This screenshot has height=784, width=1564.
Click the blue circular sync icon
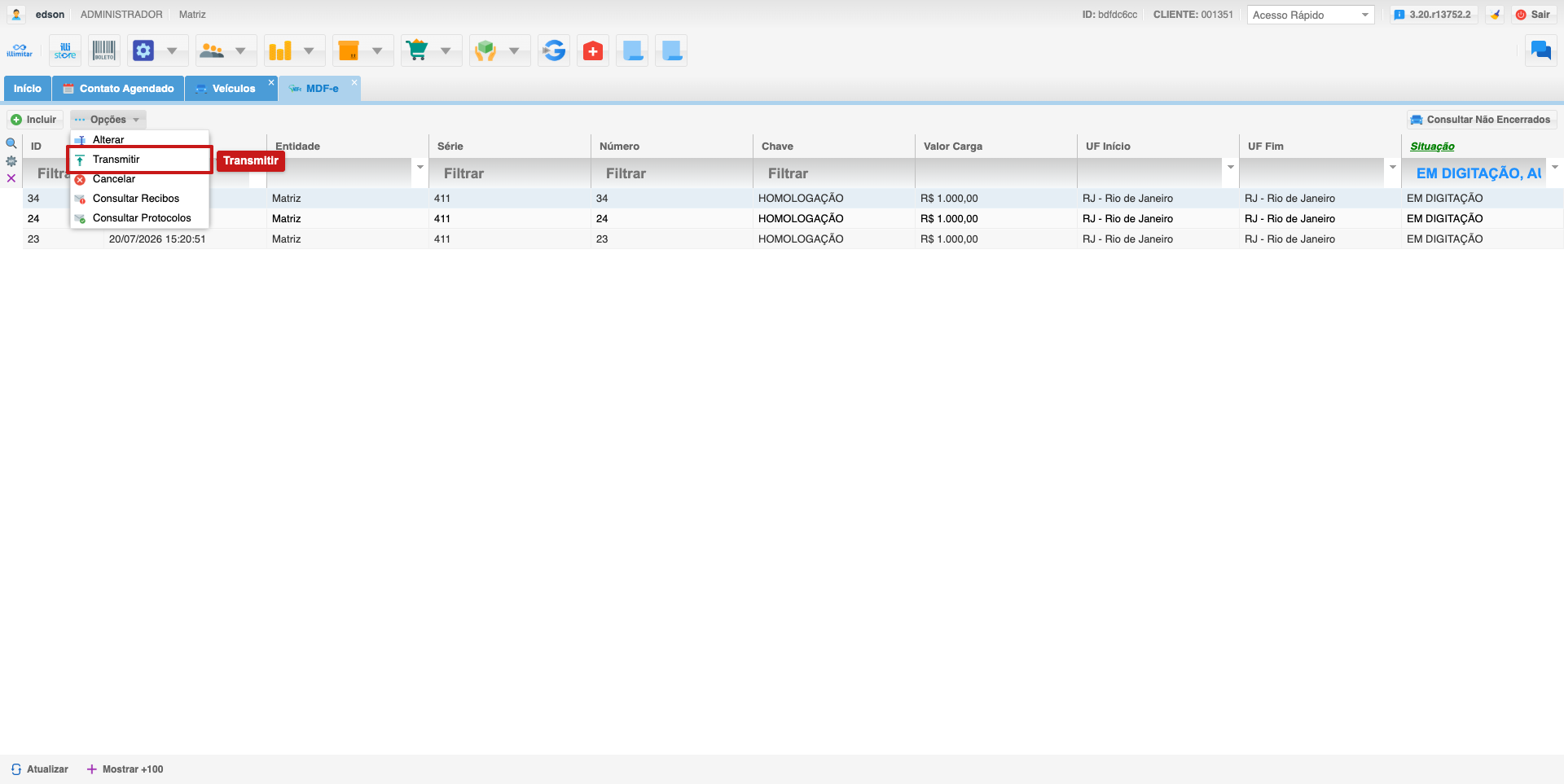(x=554, y=50)
